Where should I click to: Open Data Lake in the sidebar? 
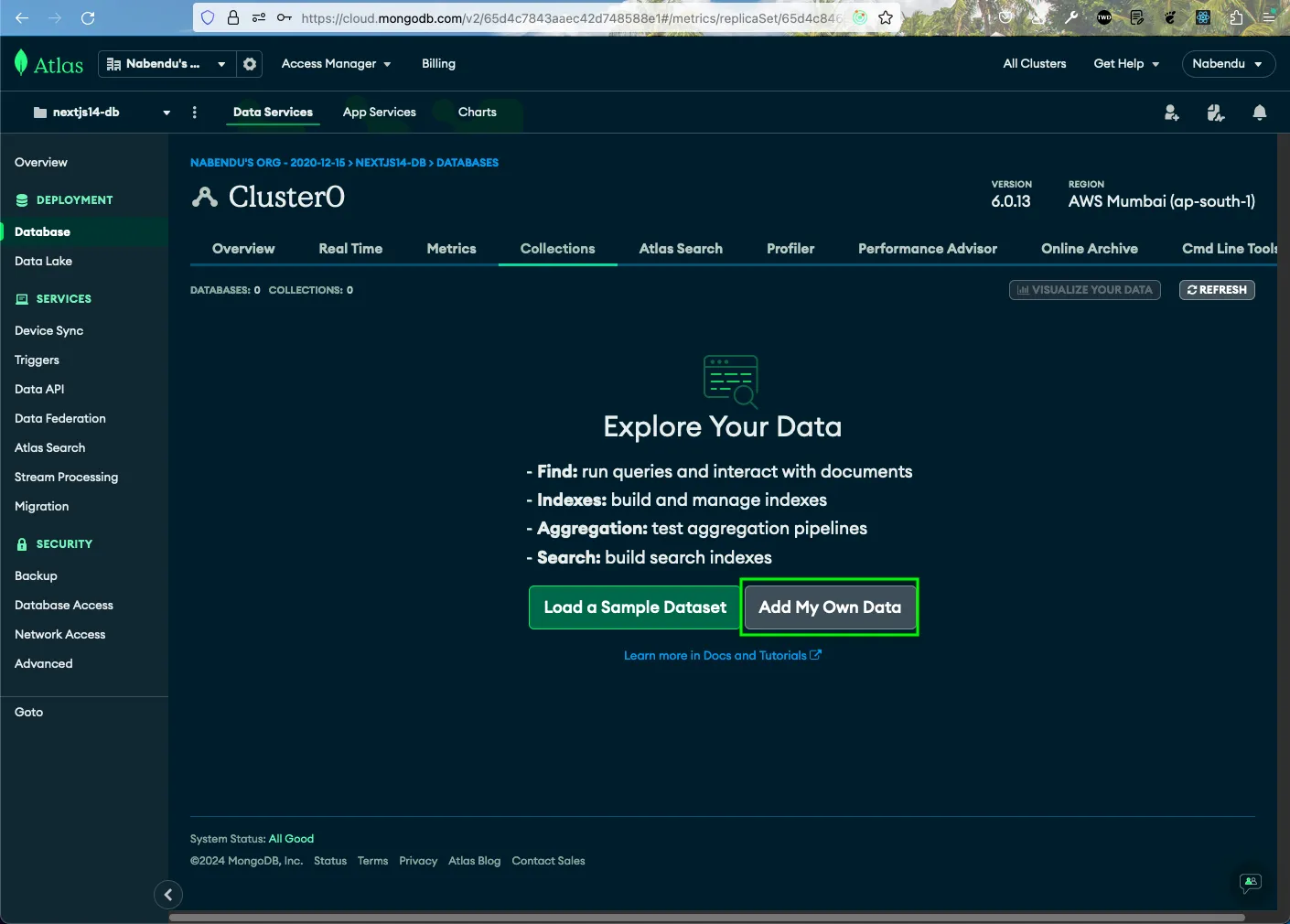point(43,262)
